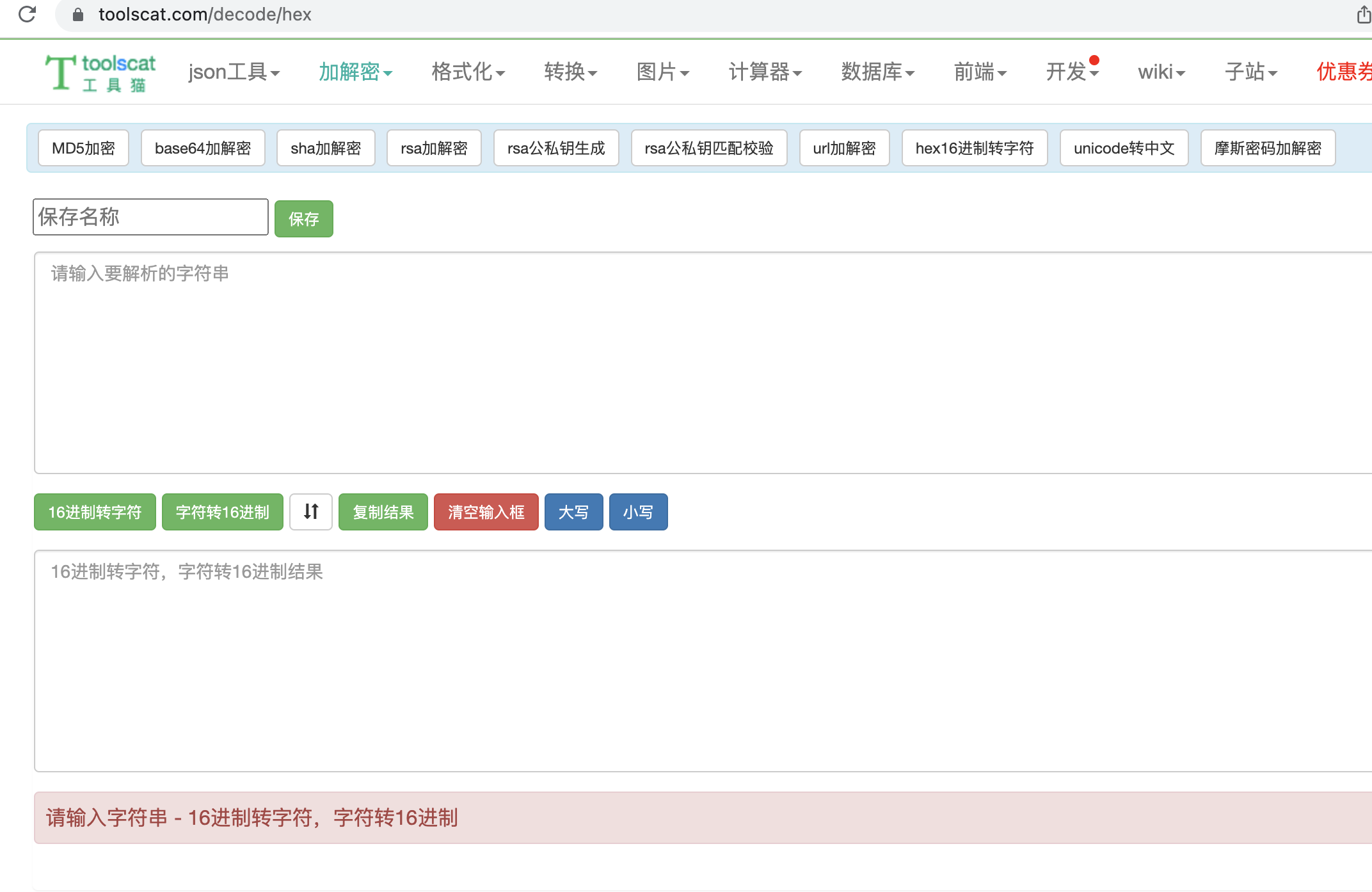1372x892 pixels.
Task: Open the base64加解密 tool
Action: [x=203, y=148]
